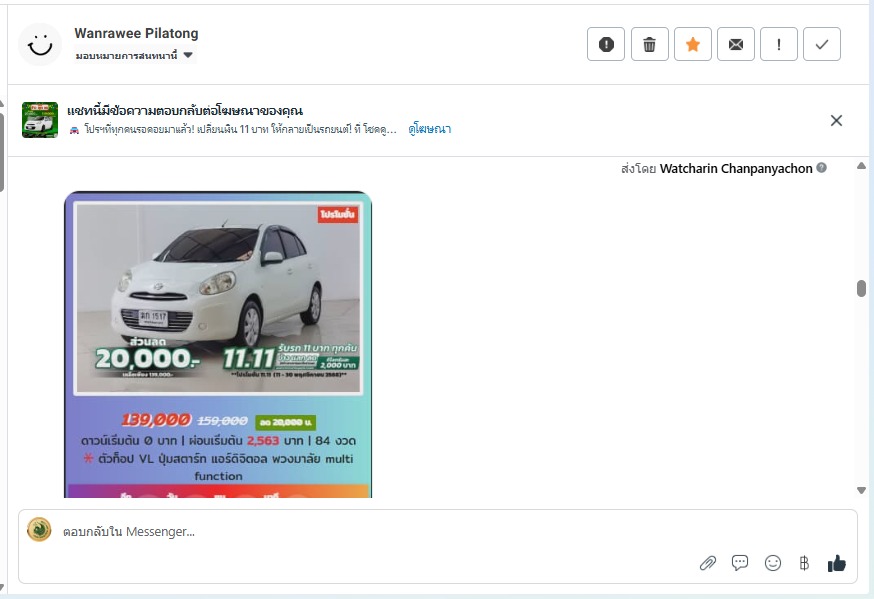Click the chat scrollbar thumb

point(861,289)
